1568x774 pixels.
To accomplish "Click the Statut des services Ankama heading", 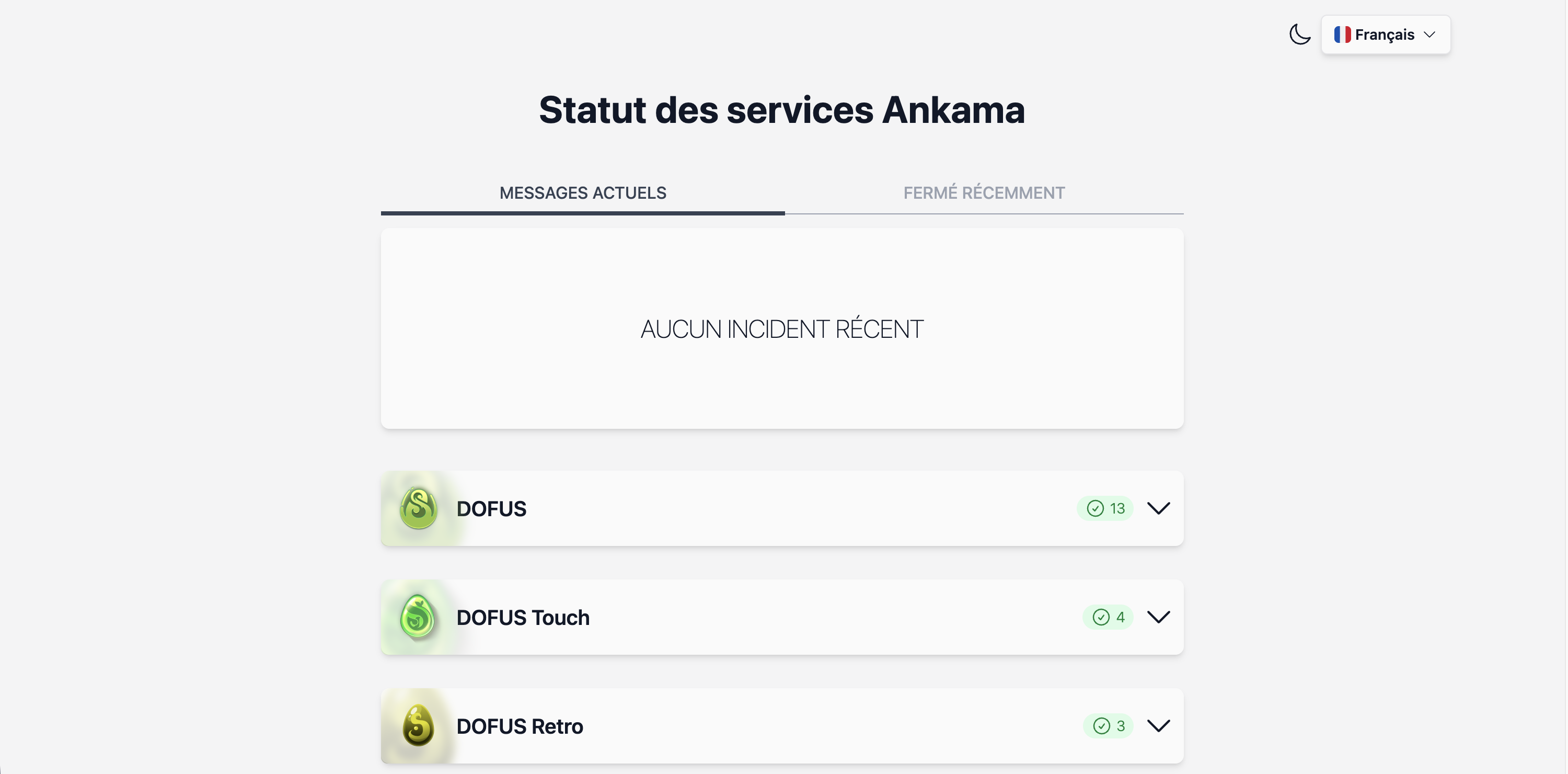I will click(781, 110).
